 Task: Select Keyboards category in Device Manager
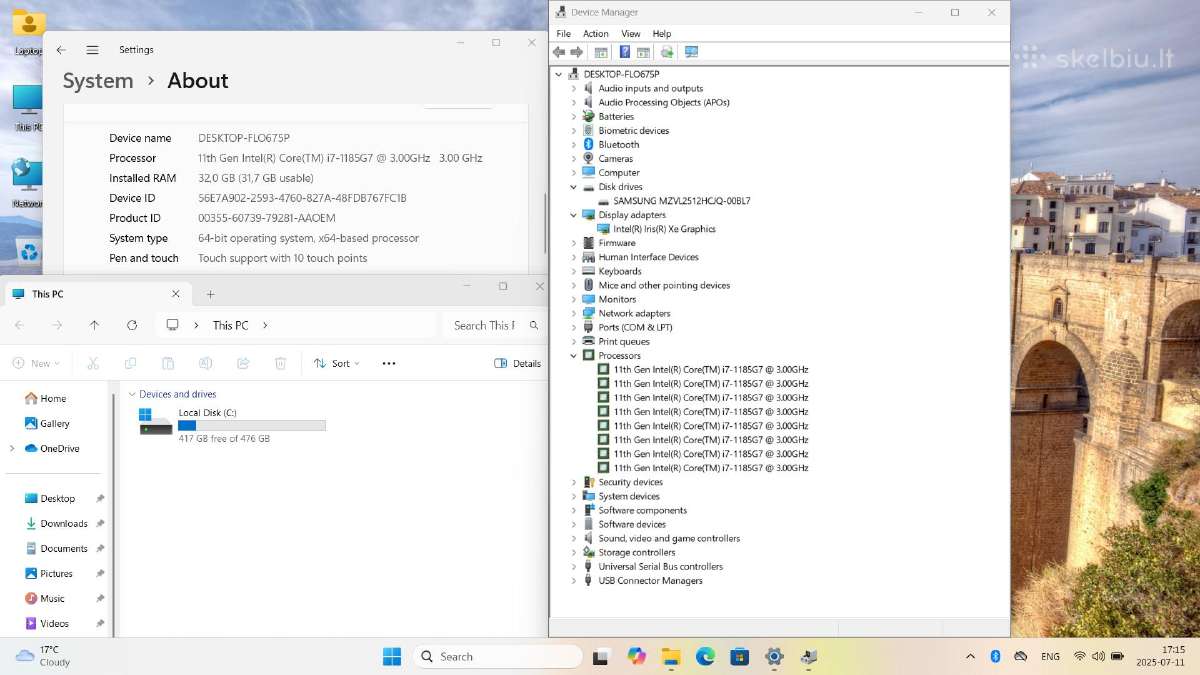pyautogui.click(x=620, y=271)
